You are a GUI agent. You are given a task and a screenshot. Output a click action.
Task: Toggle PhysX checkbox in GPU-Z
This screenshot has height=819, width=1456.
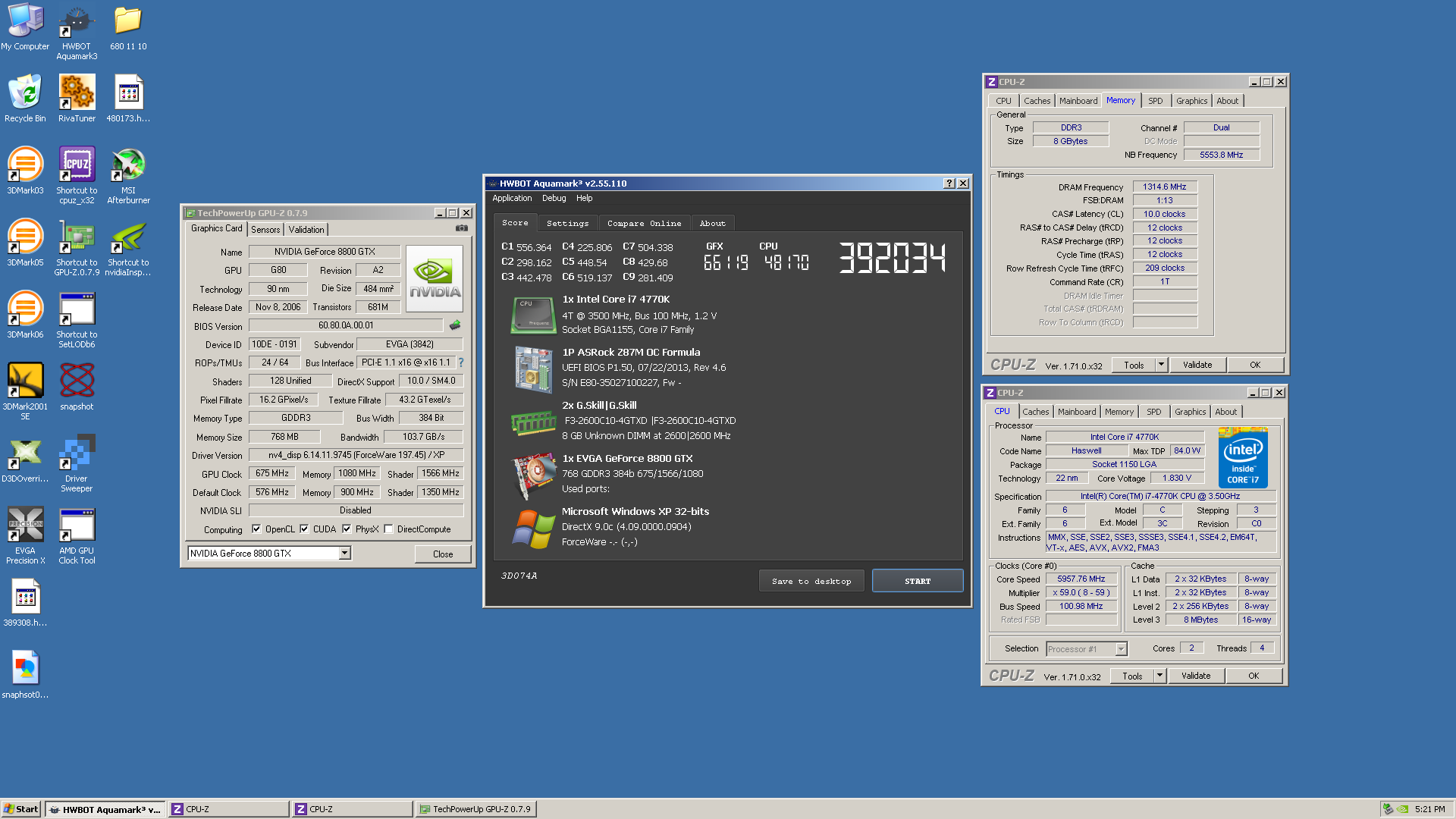coord(347,529)
